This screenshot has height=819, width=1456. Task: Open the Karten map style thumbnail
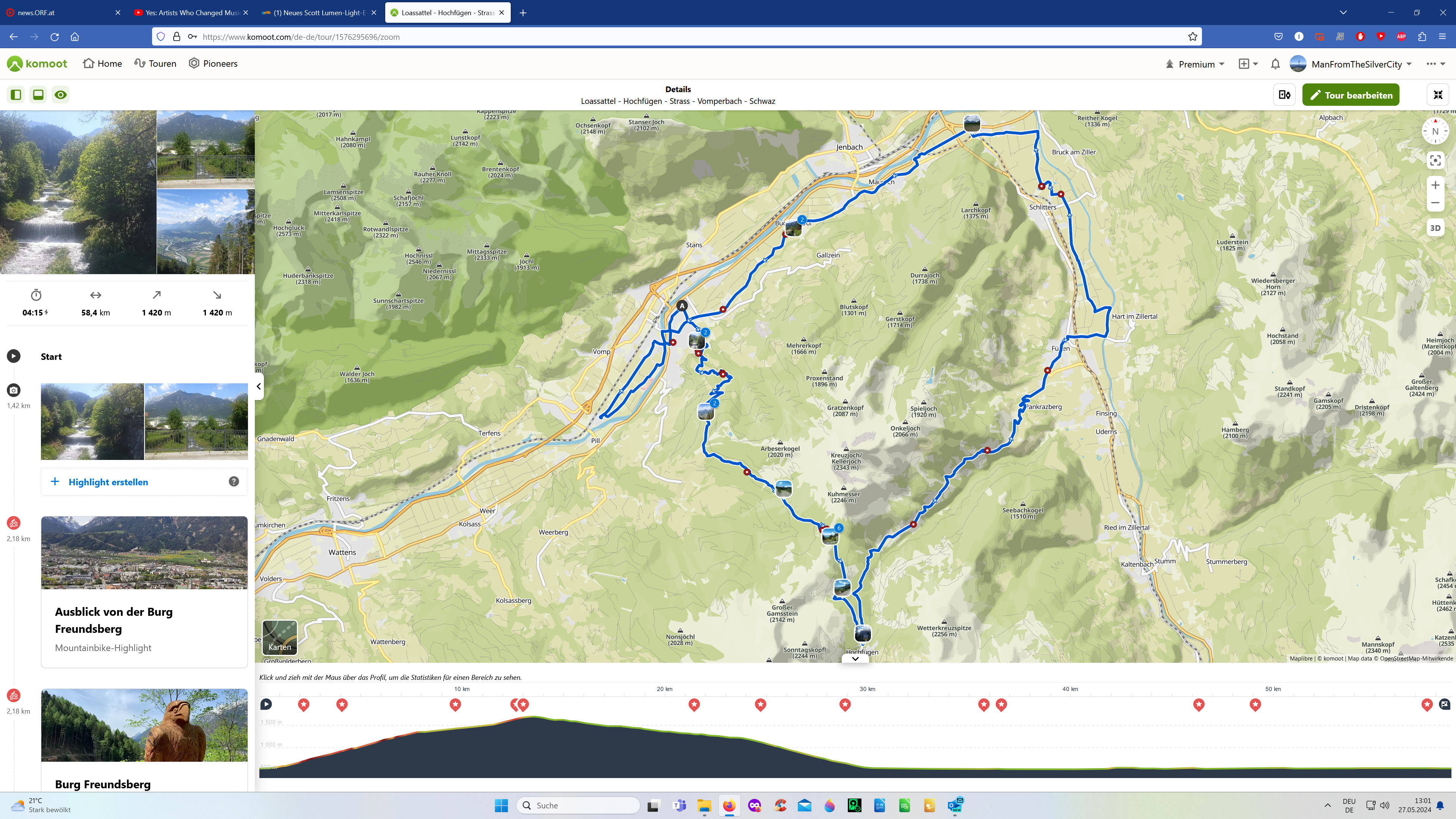[280, 637]
